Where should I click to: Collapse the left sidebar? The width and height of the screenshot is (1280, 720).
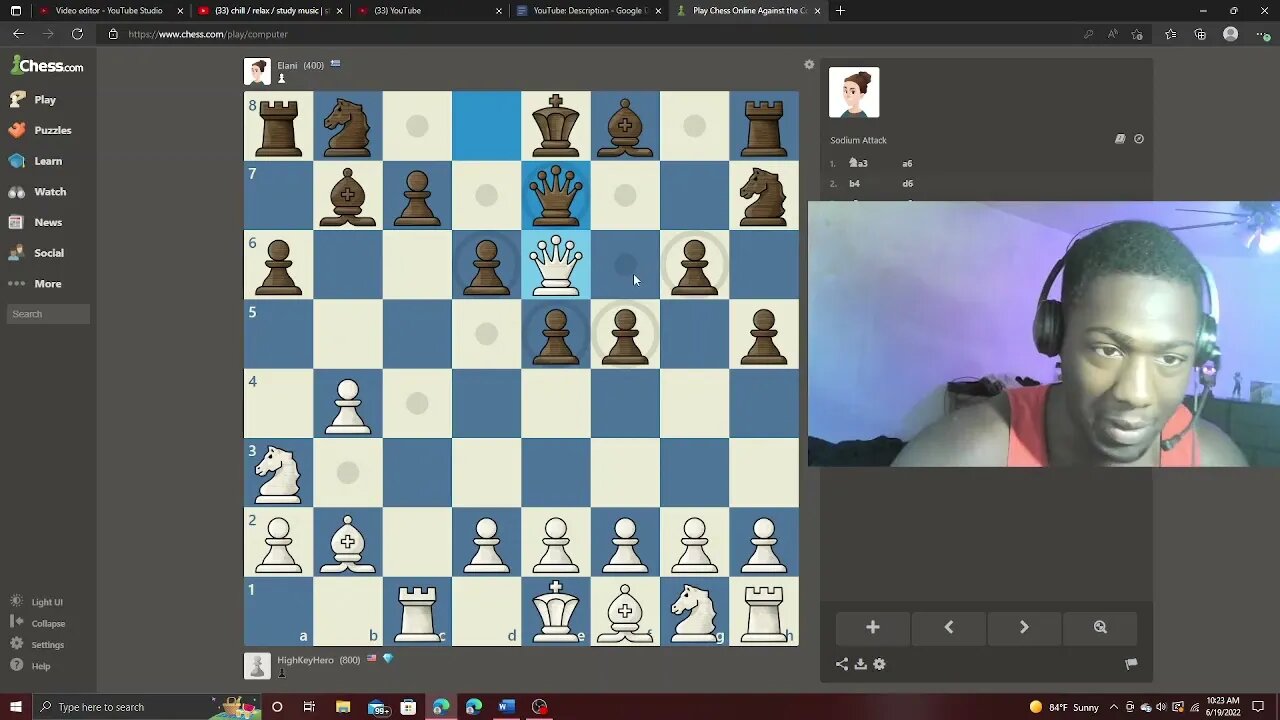tap(38, 623)
